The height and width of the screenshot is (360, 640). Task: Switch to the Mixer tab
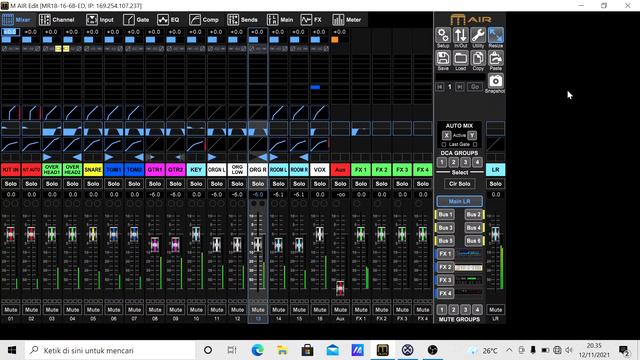click(17, 20)
